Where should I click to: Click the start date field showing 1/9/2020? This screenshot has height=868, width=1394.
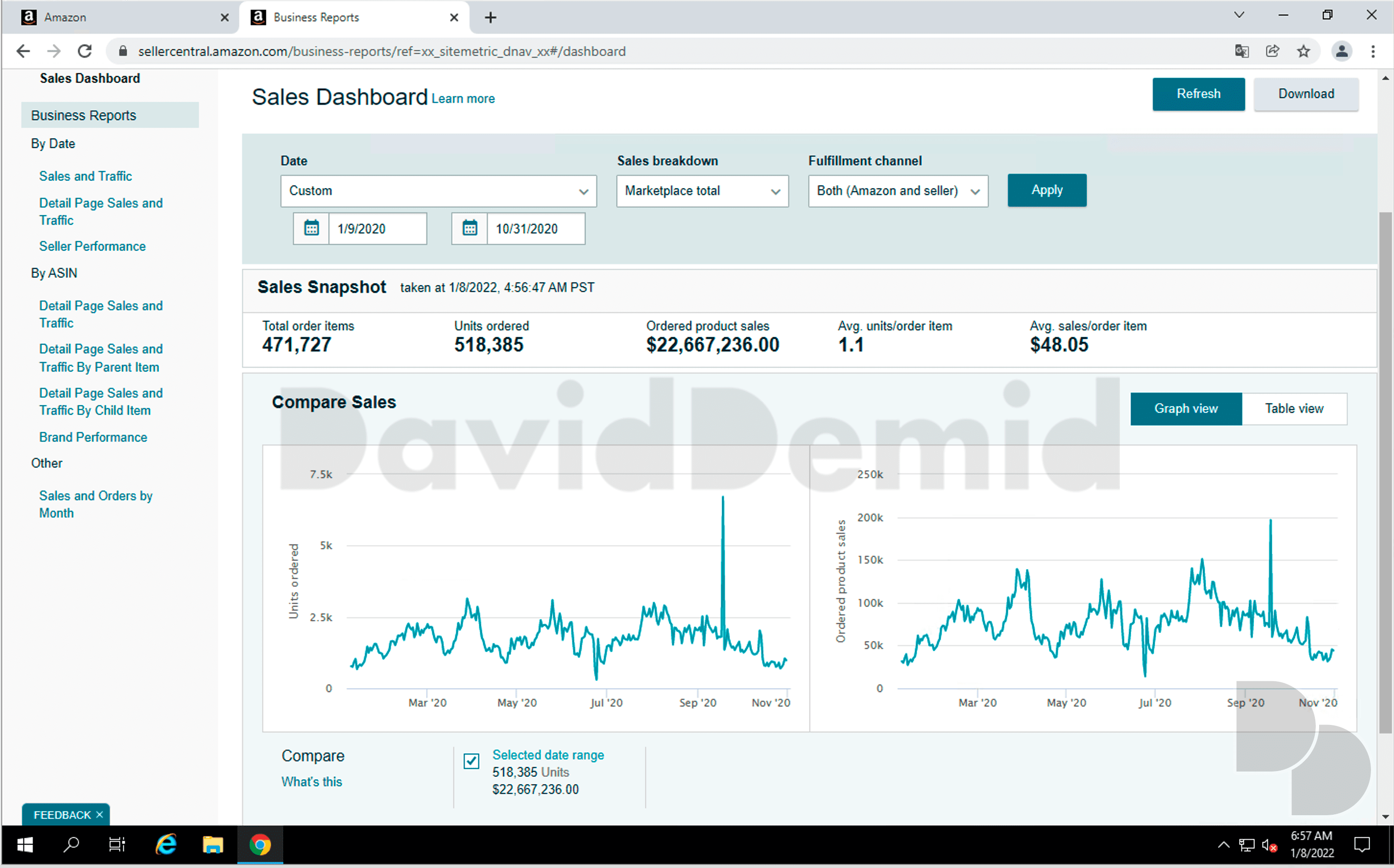[x=377, y=229]
